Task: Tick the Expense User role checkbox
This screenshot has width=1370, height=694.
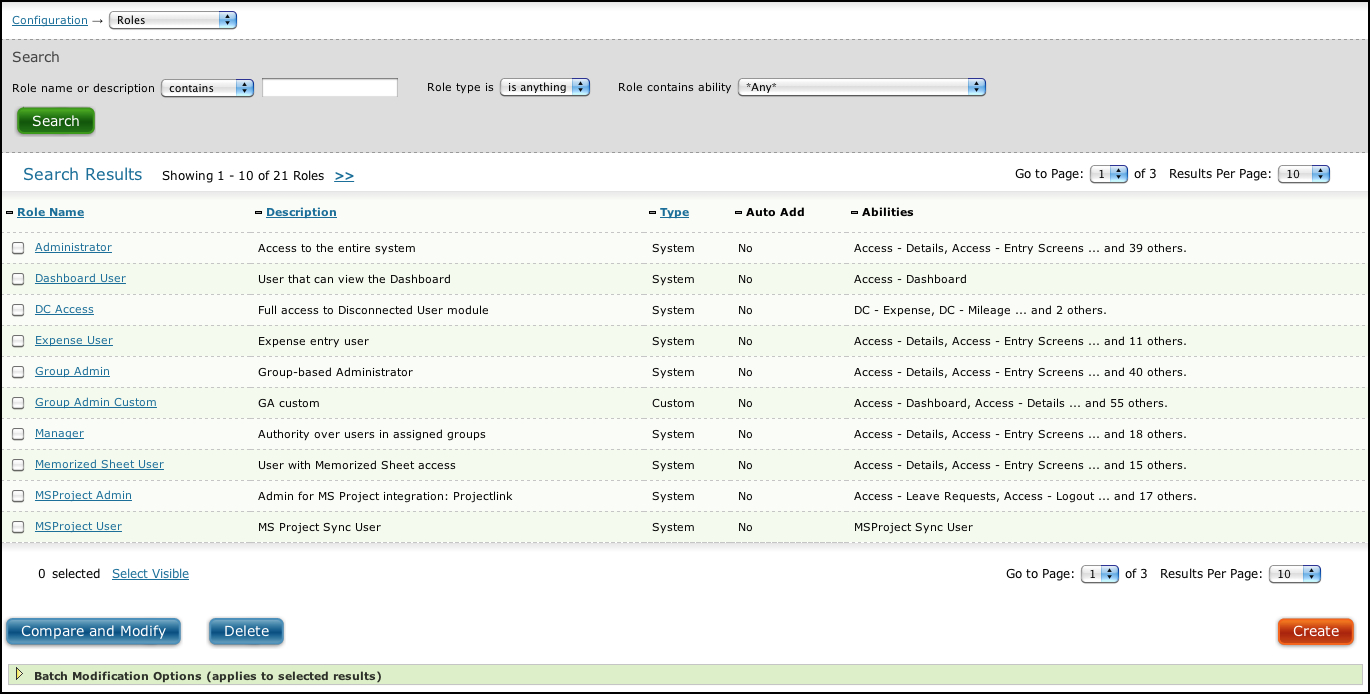Action: point(18,341)
